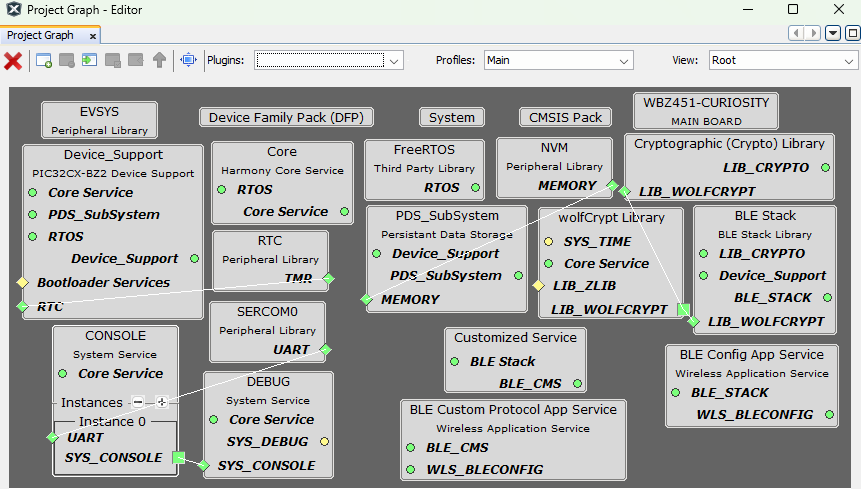Click the green circle beside PDS_SubSystem in Device_Support

33,215
